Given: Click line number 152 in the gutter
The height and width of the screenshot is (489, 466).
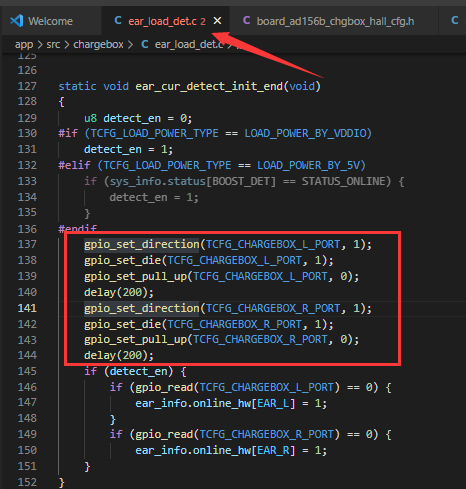Looking at the screenshot, I should coord(27,482).
